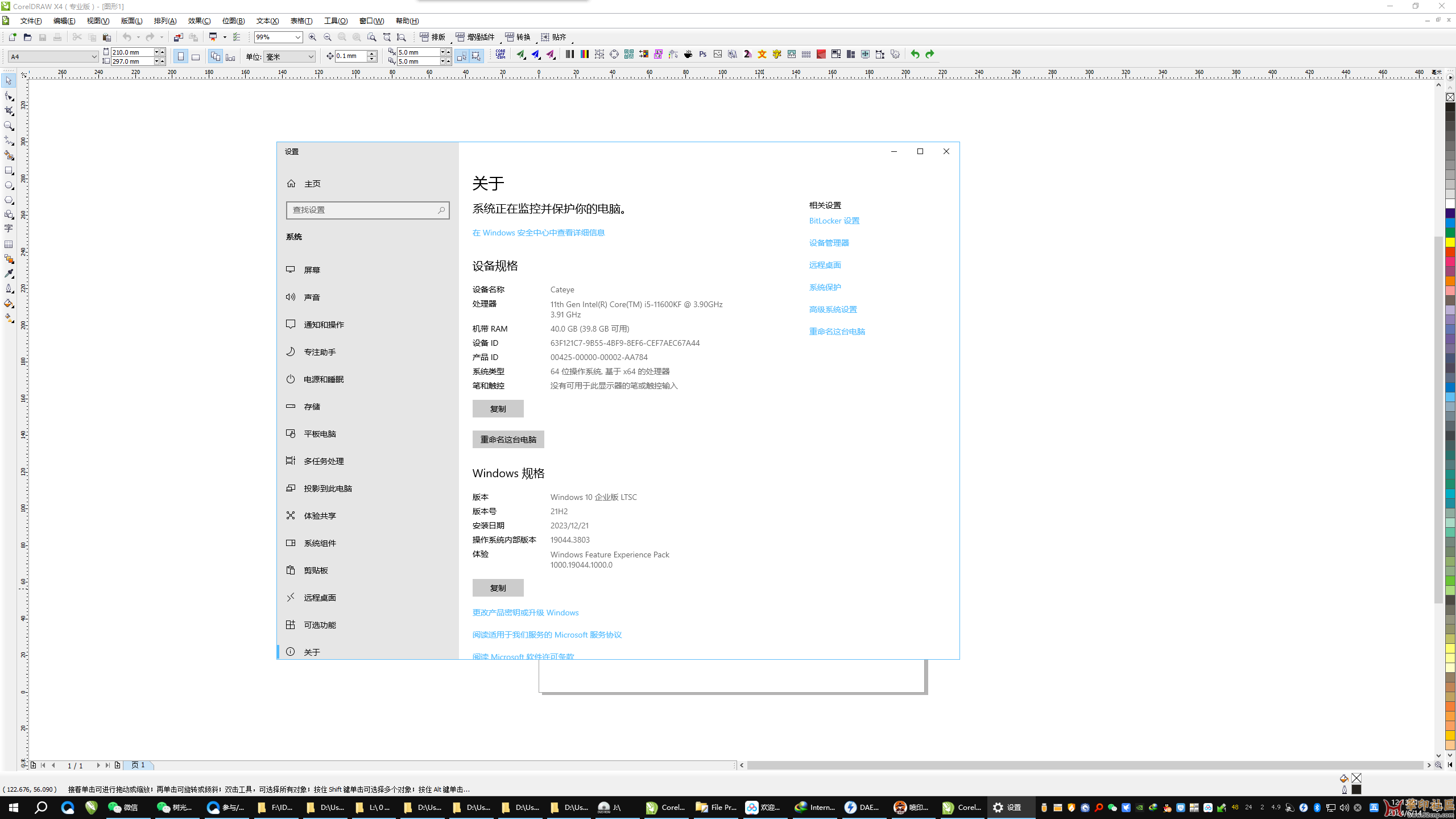
Task: Open the 工具(O) menu
Action: 336,21
